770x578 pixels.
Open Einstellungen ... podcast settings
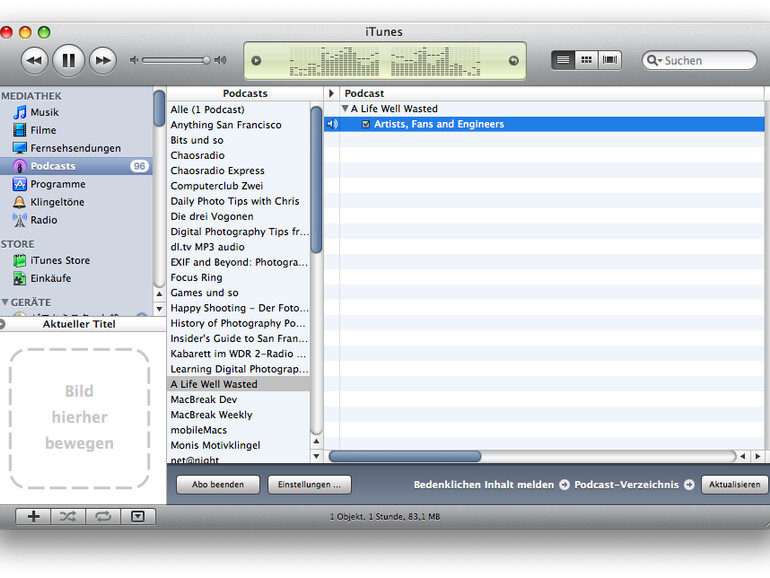click(x=309, y=485)
